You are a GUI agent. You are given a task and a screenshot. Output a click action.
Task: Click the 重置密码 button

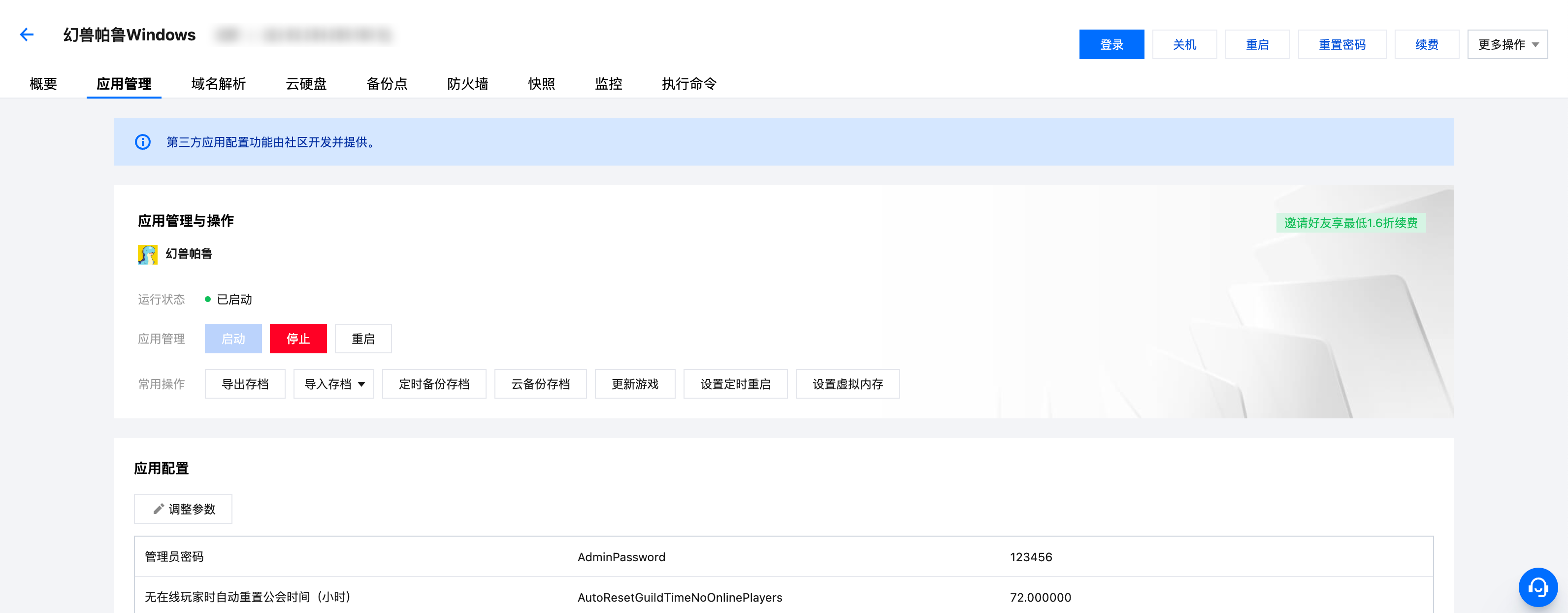1341,44
